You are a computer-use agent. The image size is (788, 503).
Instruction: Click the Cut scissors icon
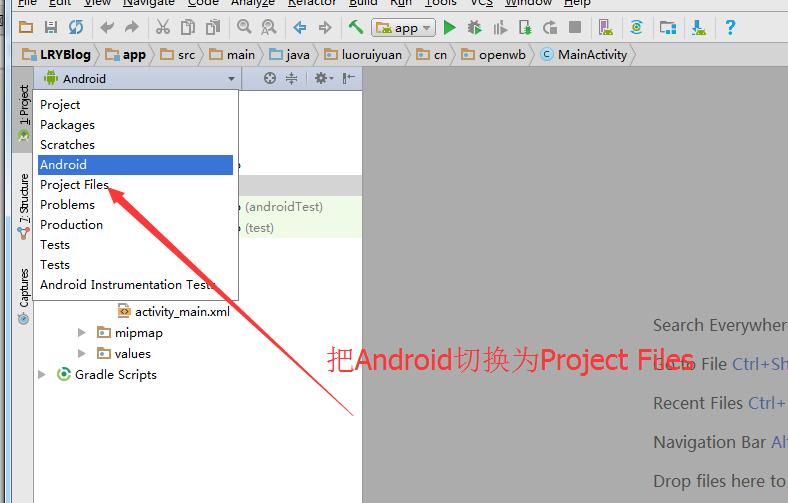163,27
